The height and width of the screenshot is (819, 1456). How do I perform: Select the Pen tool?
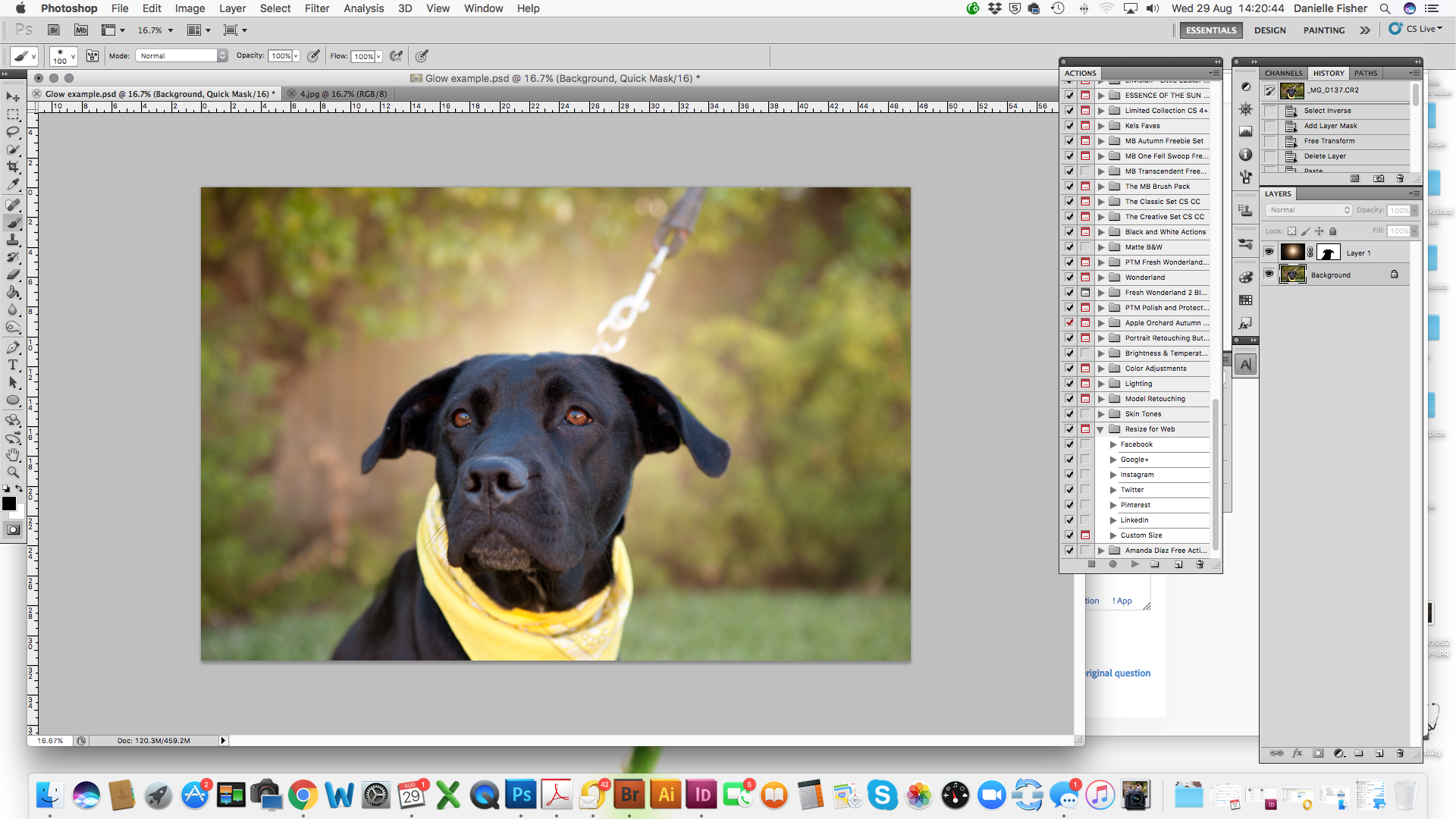13,347
